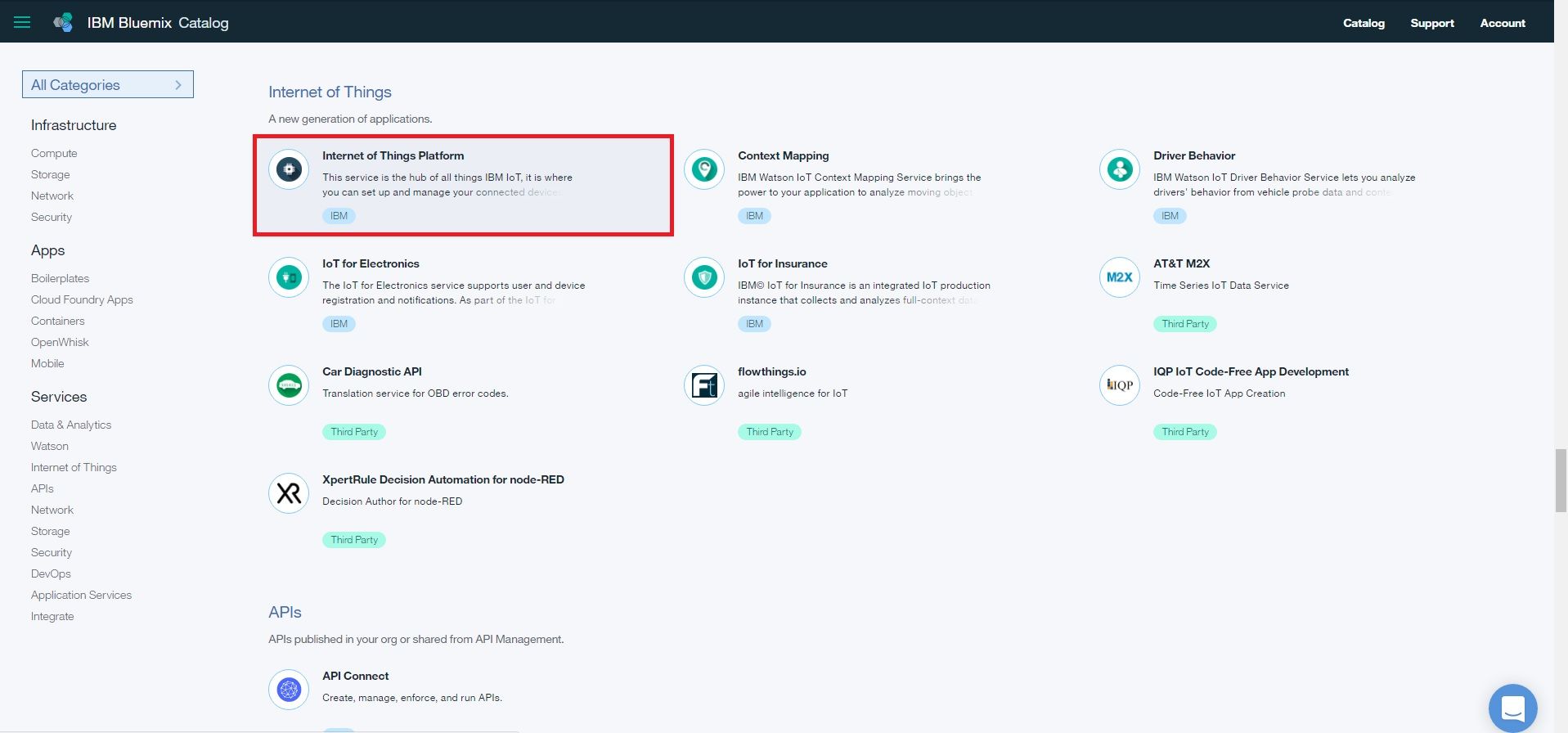1568x733 pixels.
Task: Click the IoT for Electronics icon
Action: pyautogui.click(x=289, y=277)
